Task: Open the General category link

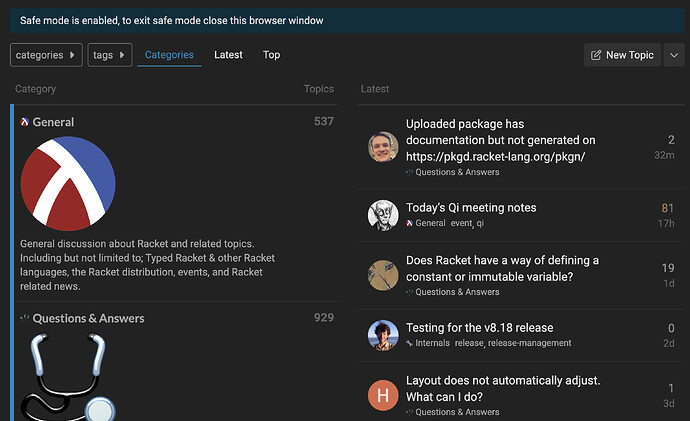Action: pos(53,122)
